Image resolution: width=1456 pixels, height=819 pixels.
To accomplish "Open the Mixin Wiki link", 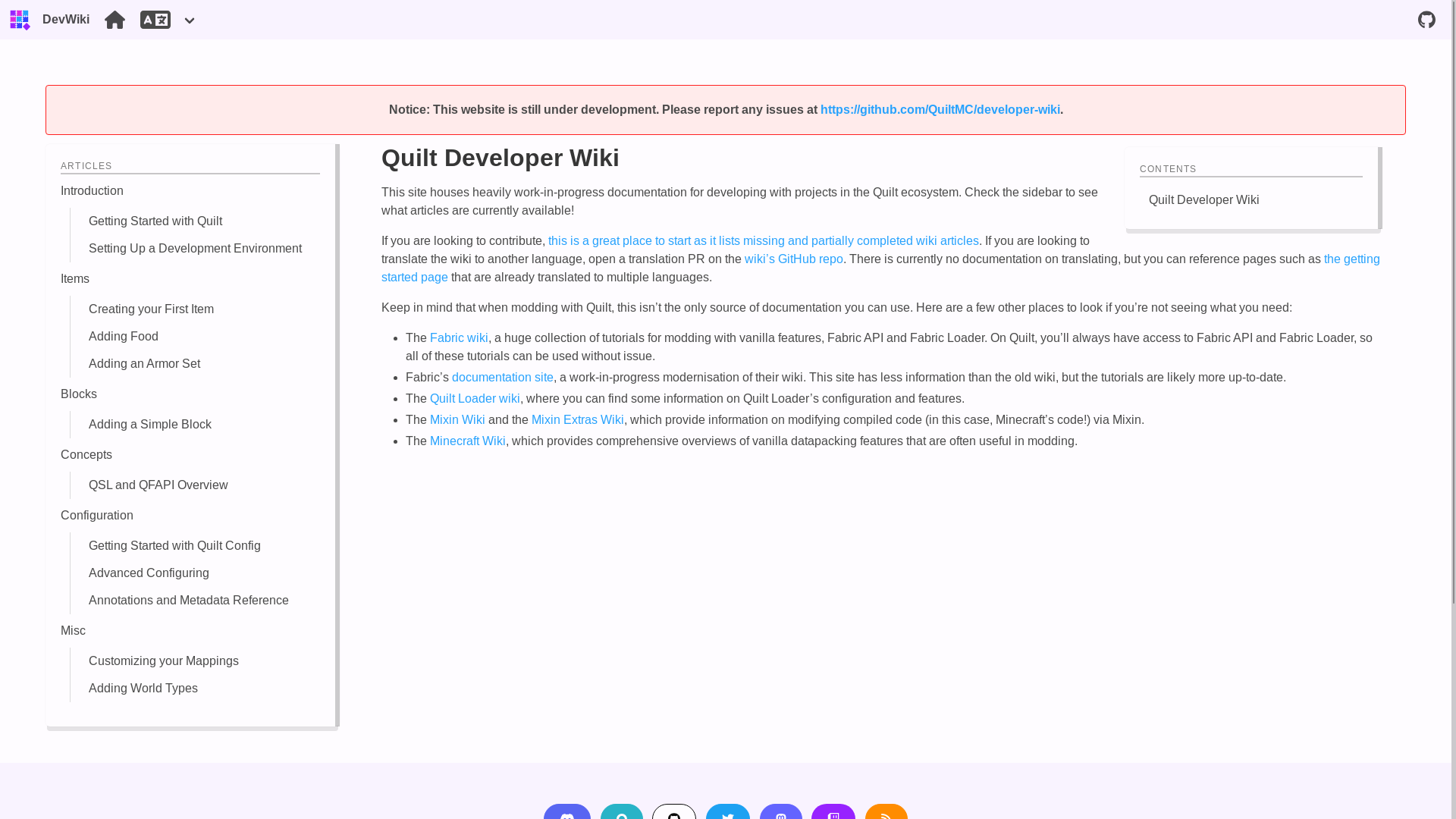I will [457, 420].
